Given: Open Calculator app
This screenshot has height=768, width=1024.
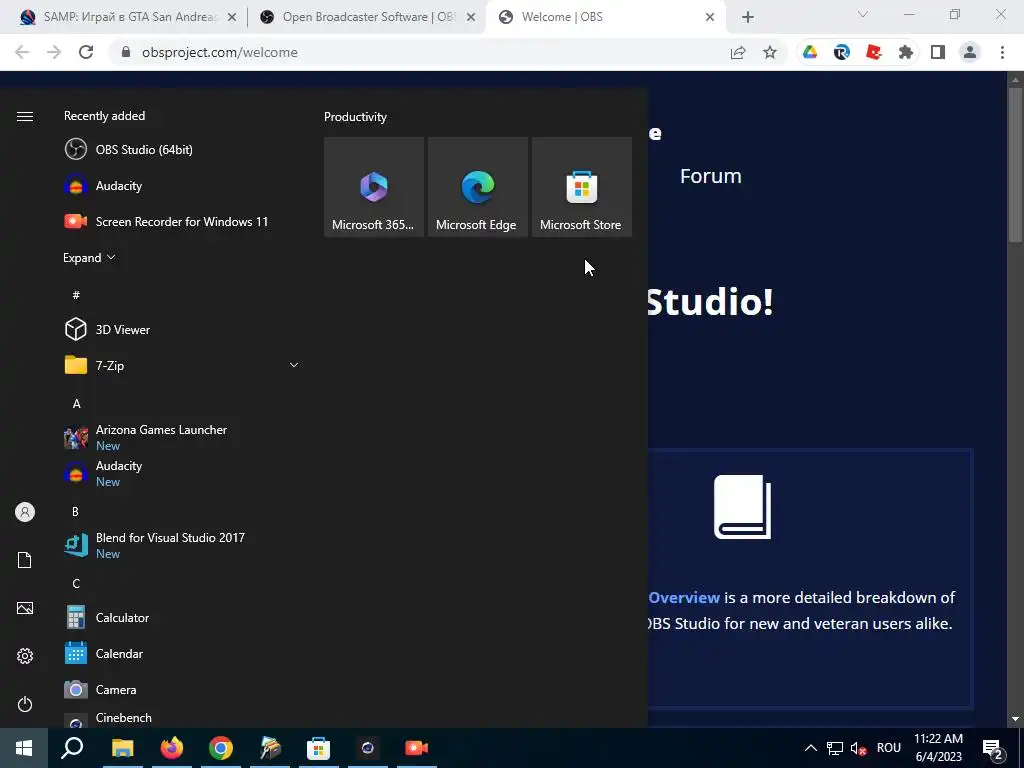Looking at the screenshot, I should pyautogui.click(x=182, y=617).
